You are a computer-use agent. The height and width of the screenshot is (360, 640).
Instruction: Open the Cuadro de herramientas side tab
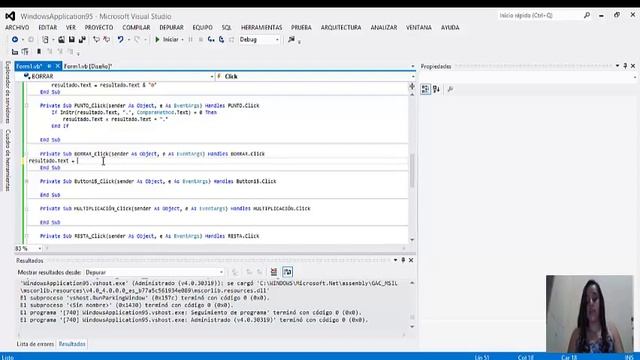(8, 160)
